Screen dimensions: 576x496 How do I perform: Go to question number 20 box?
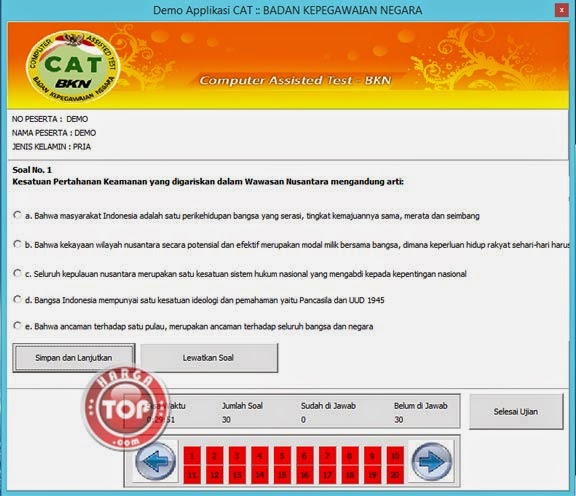tap(395, 475)
